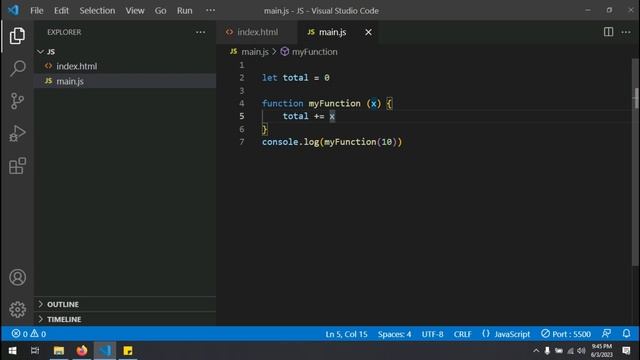Click Ln 5, Col 15 to go to line
The height and width of the screenshot is (360, 640).
[346, 334]
